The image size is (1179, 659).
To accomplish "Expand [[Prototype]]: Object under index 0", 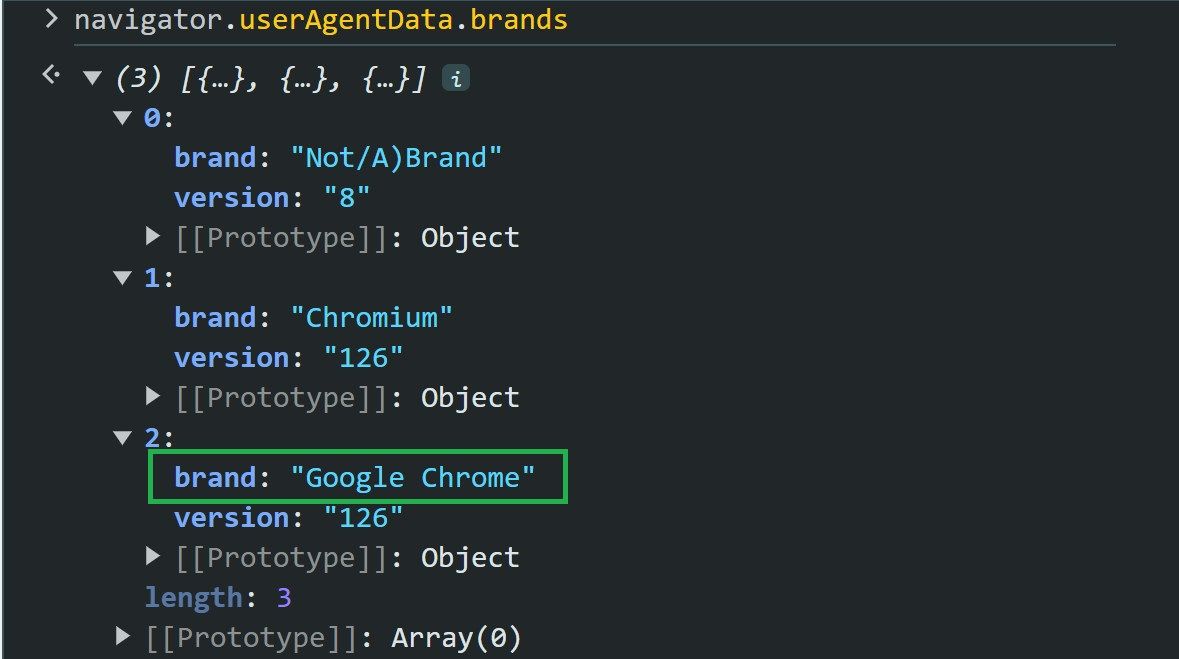I will [153, 237].
